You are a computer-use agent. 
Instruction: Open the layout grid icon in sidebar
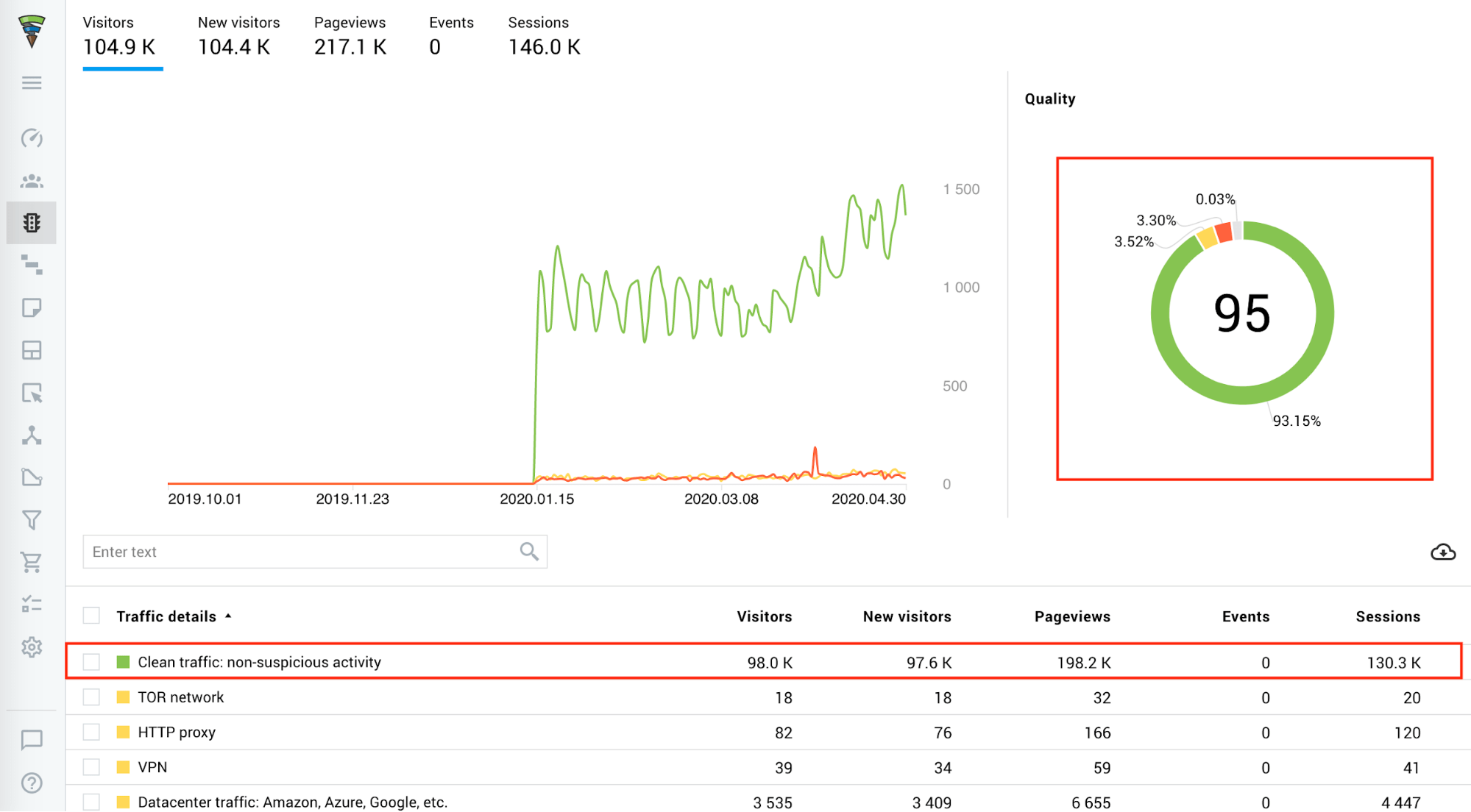pyautogui.click(x=32, y=350)
